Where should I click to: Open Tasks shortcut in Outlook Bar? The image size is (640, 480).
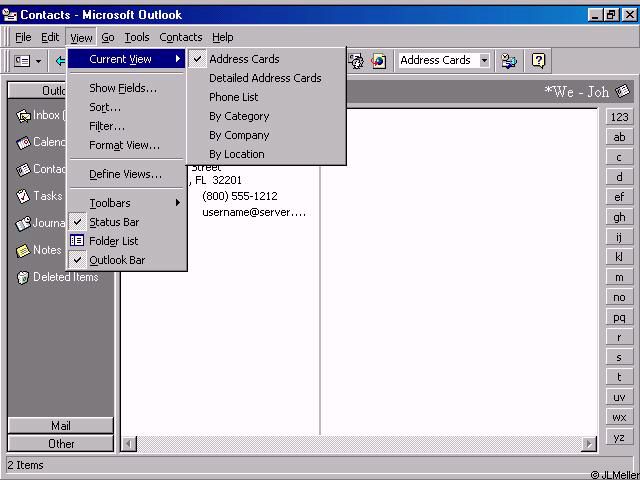(39, 196)
